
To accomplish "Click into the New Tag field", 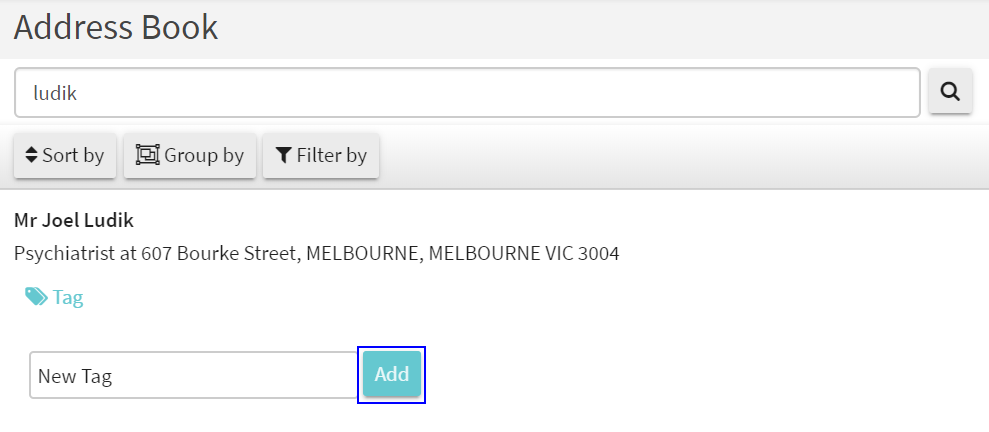I will (193, 375).
